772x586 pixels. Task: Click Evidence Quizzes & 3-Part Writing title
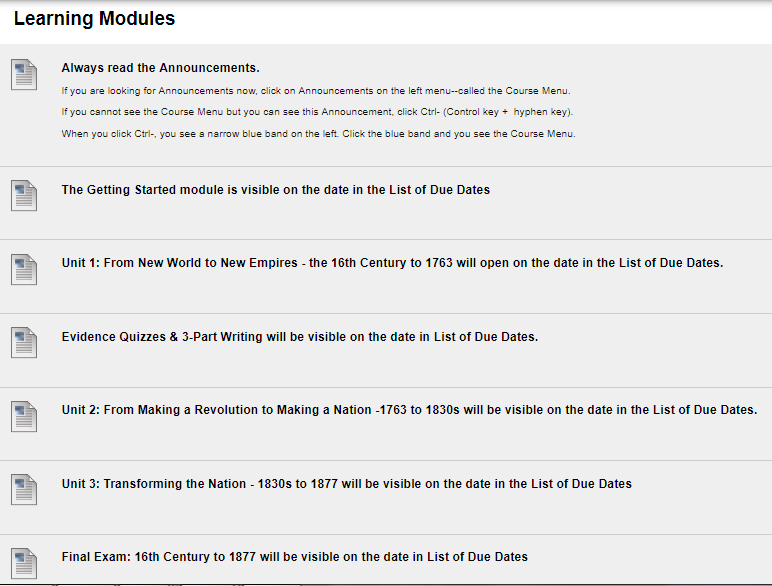point(300,337)
